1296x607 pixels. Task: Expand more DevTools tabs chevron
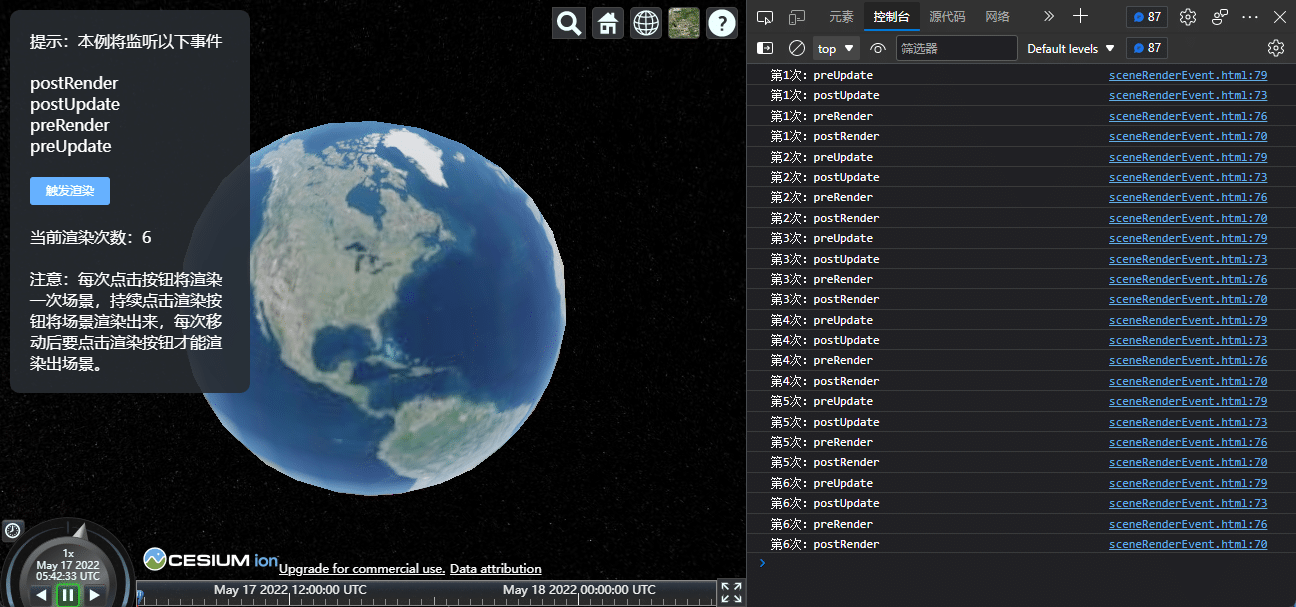[1048, 17]
